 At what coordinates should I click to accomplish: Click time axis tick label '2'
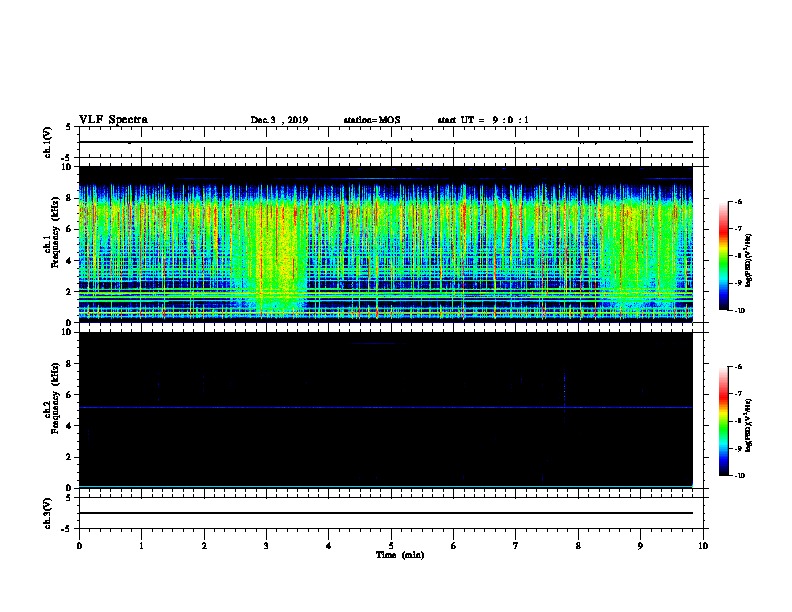(x=204, y=546)
